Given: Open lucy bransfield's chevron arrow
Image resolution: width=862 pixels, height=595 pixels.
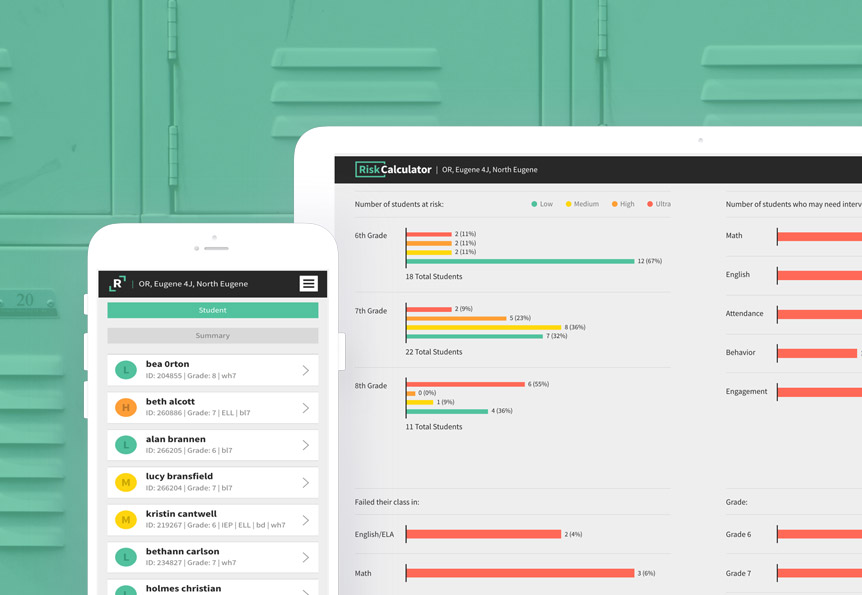Looking at the screenshot, I should 306,482.
